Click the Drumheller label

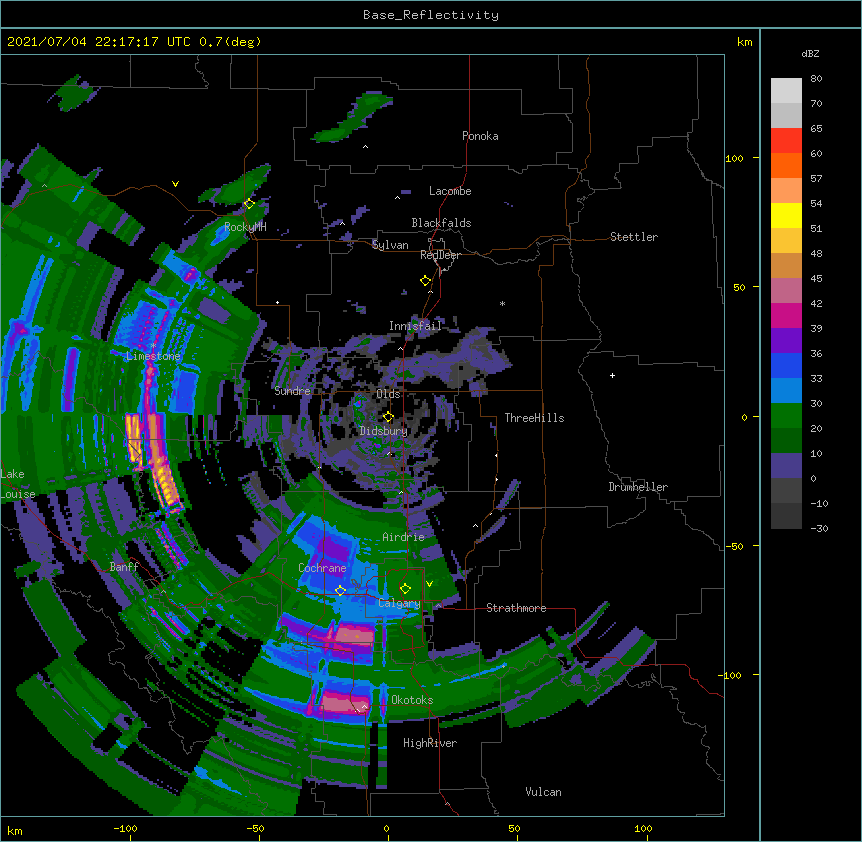tap(638, 487)
